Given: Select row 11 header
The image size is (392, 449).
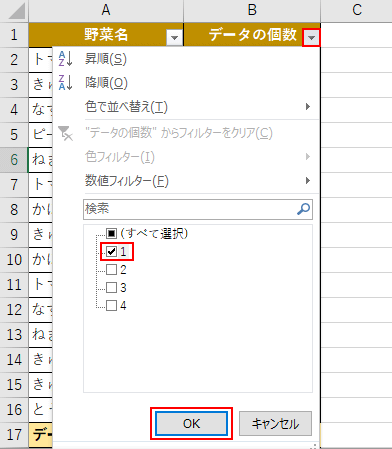Looking at the screenshot, I should pyautogui.click(x=14, y=285).
